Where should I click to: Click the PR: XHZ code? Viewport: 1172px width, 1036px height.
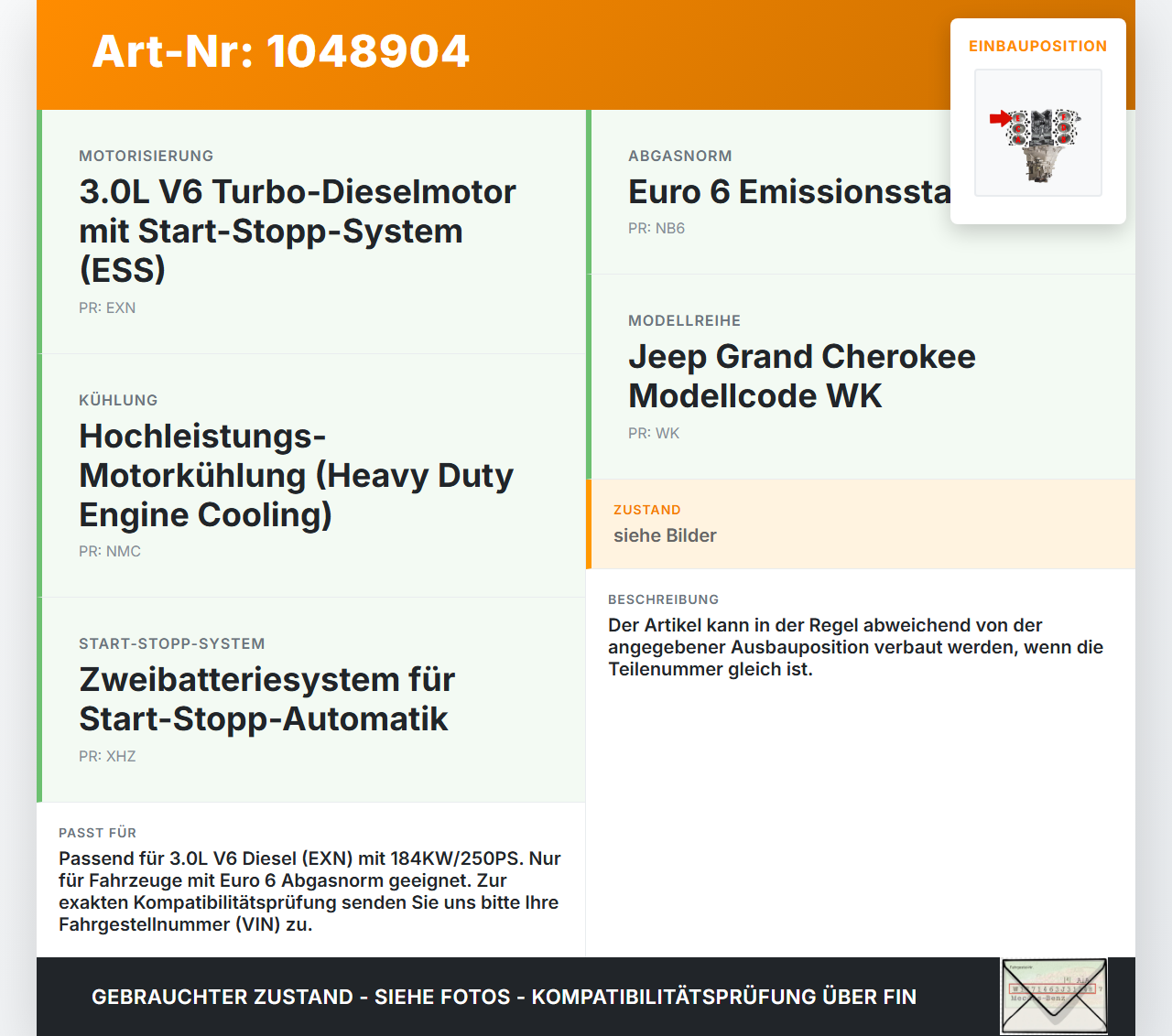(107, 756)
